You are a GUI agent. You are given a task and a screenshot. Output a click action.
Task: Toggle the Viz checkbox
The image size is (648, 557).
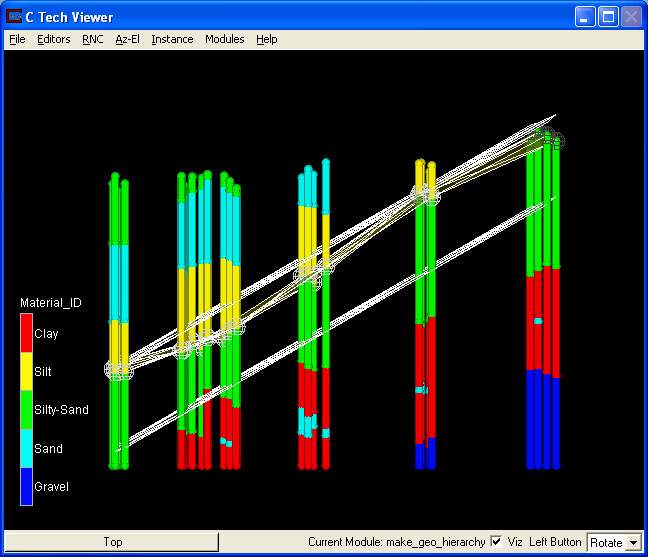point(496,541)
